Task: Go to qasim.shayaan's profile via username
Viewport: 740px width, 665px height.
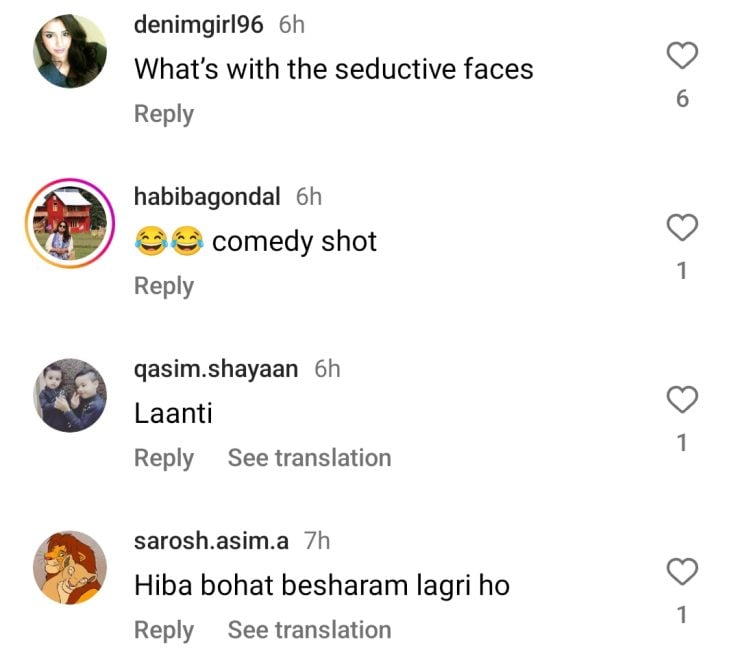Action: click(x=216, y=369)
